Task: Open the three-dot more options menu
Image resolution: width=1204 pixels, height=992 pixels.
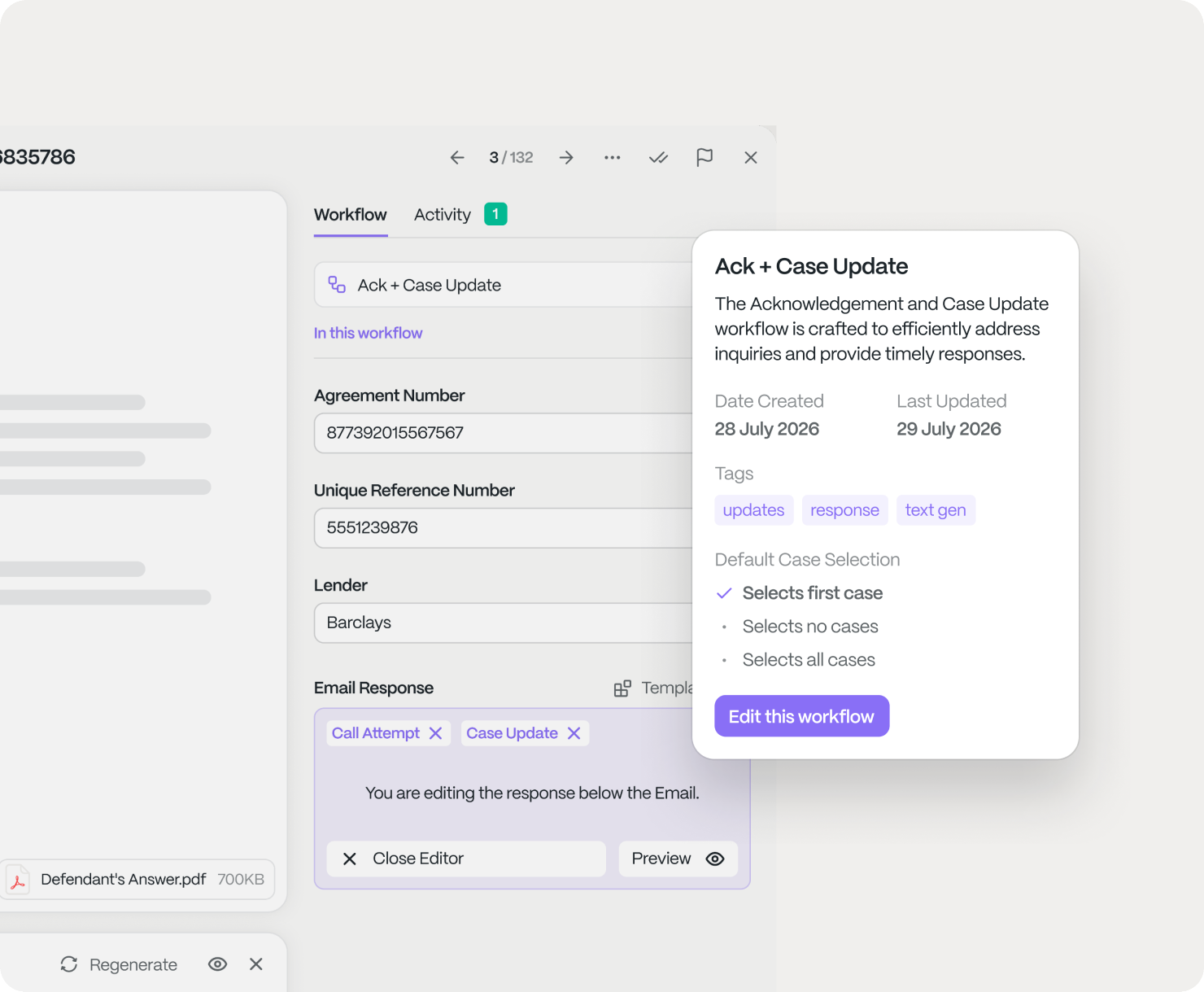Action: pos(613,158)
